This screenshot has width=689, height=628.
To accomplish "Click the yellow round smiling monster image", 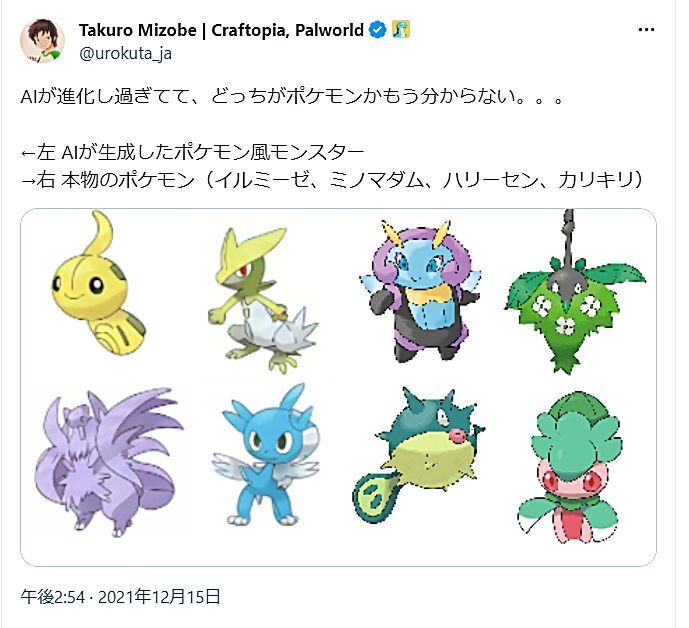I will pos(98,283).
